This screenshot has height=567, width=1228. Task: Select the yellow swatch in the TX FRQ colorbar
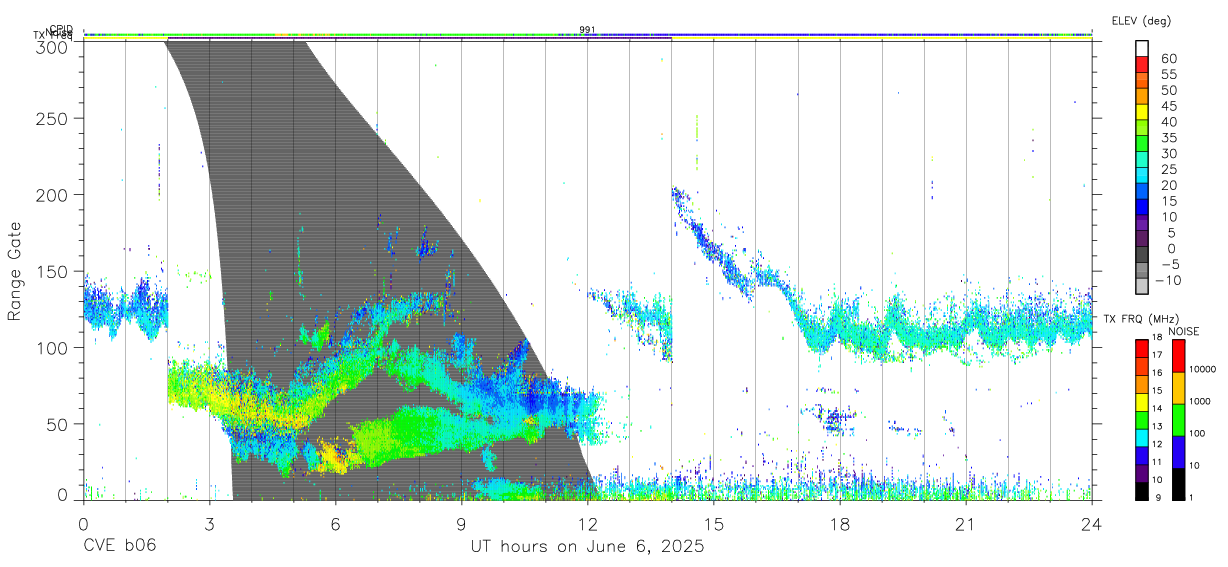(x=1143, y=403)
